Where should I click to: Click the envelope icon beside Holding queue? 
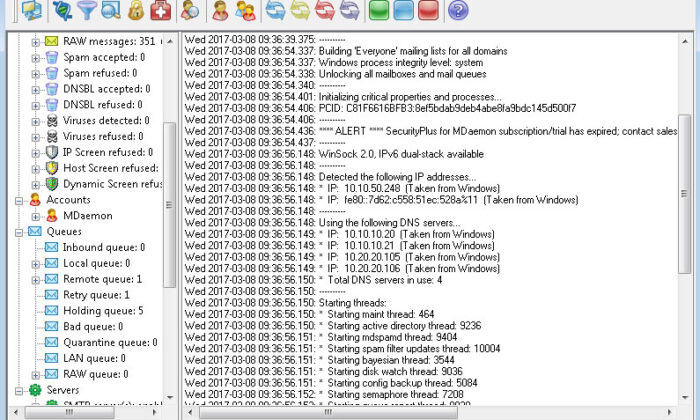[x=52, y=311]
